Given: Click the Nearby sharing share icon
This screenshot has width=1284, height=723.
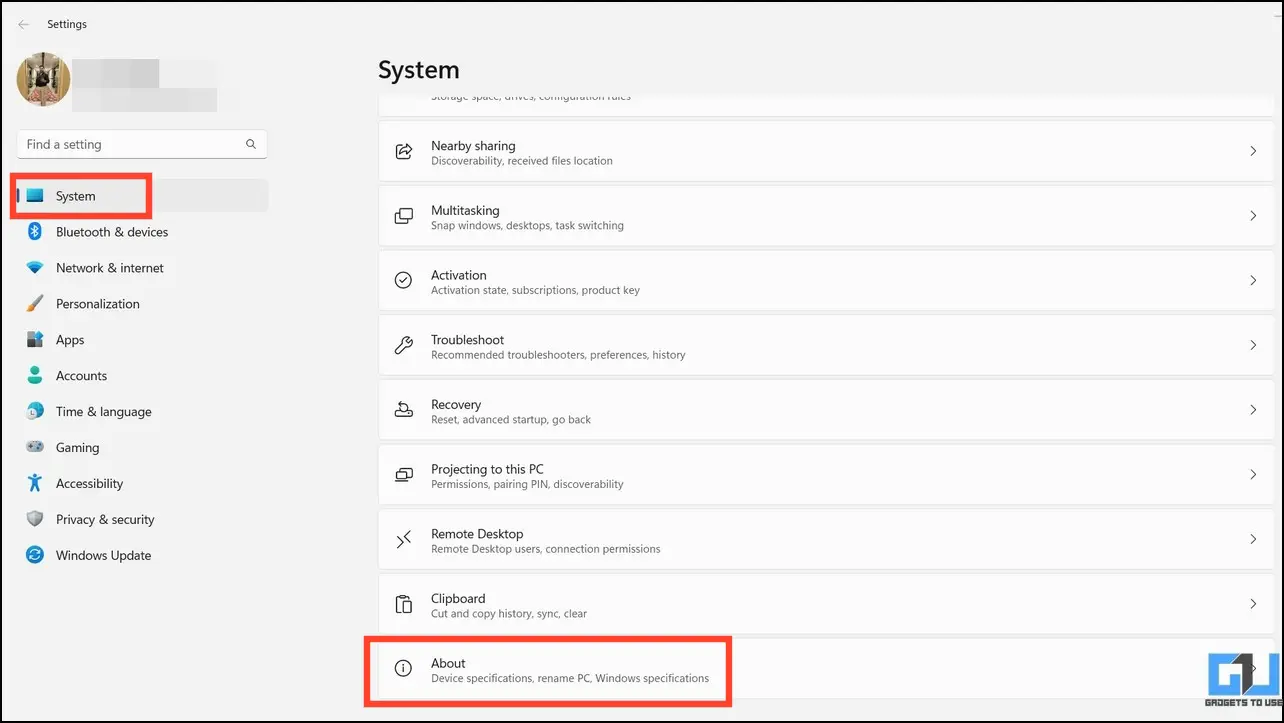Looking at the screenshot, I should [404, 152].
